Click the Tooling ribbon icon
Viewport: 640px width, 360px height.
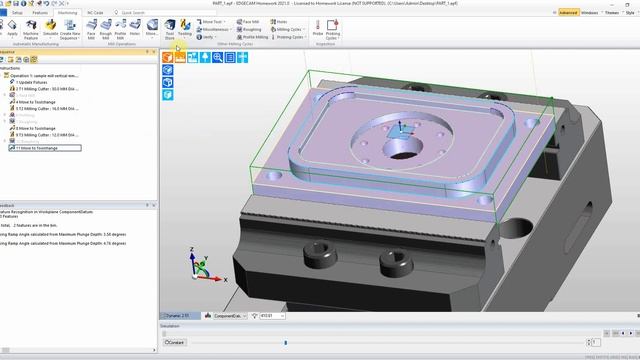pyautogui.click(x=185, y=28)
